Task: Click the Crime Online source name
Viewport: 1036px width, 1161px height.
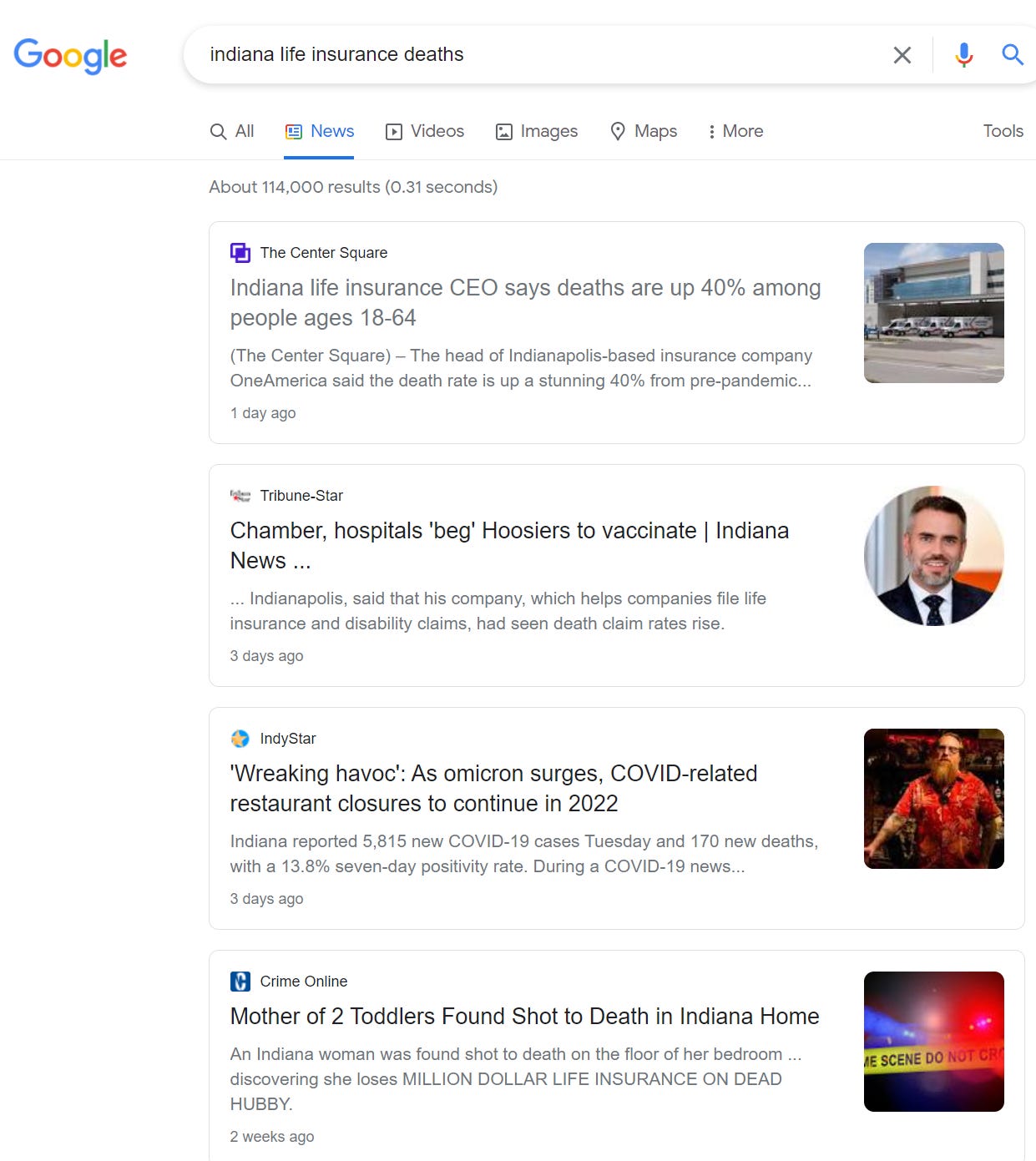Action: pos(304,982)
